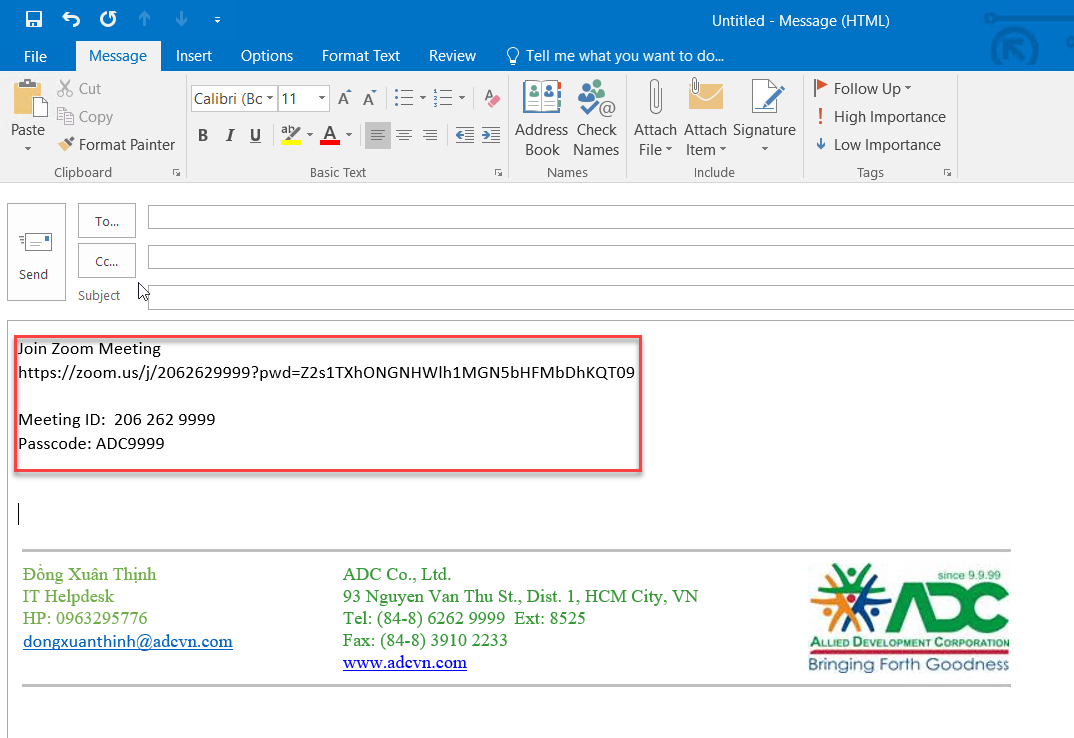Viewport: 1074px width, 738px height.
Task: Click the Check Names icon
Action: coord(596,118)
